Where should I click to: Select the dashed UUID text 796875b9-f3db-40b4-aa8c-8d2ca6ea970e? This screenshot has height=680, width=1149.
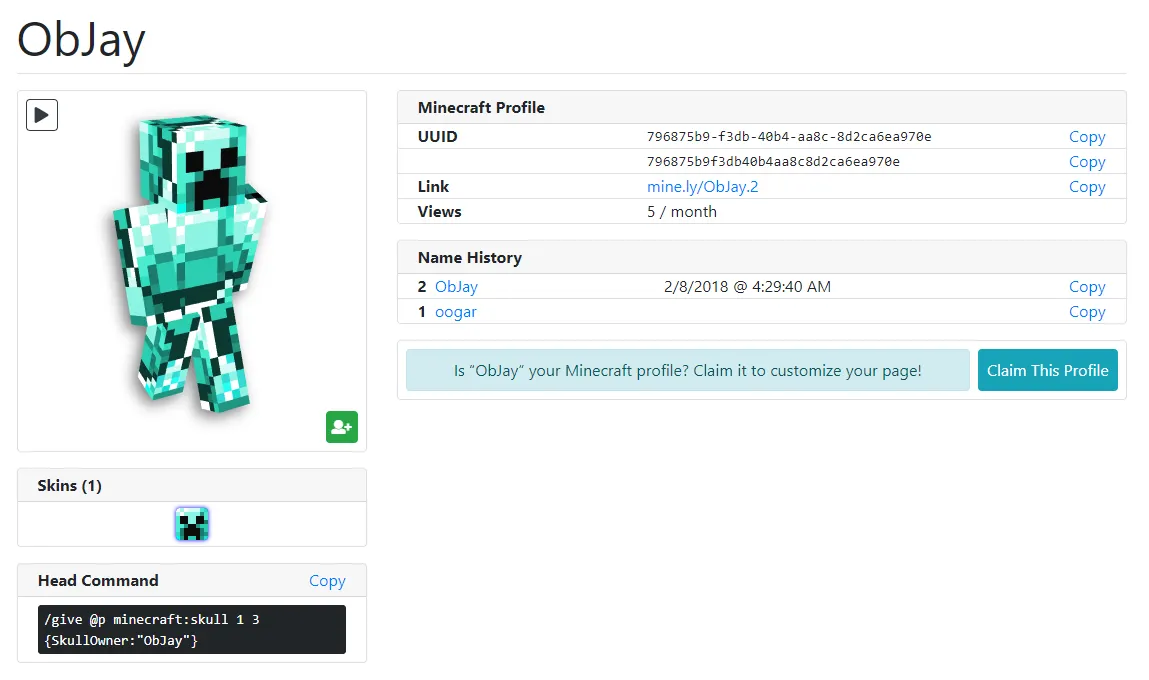pos(788,137)
